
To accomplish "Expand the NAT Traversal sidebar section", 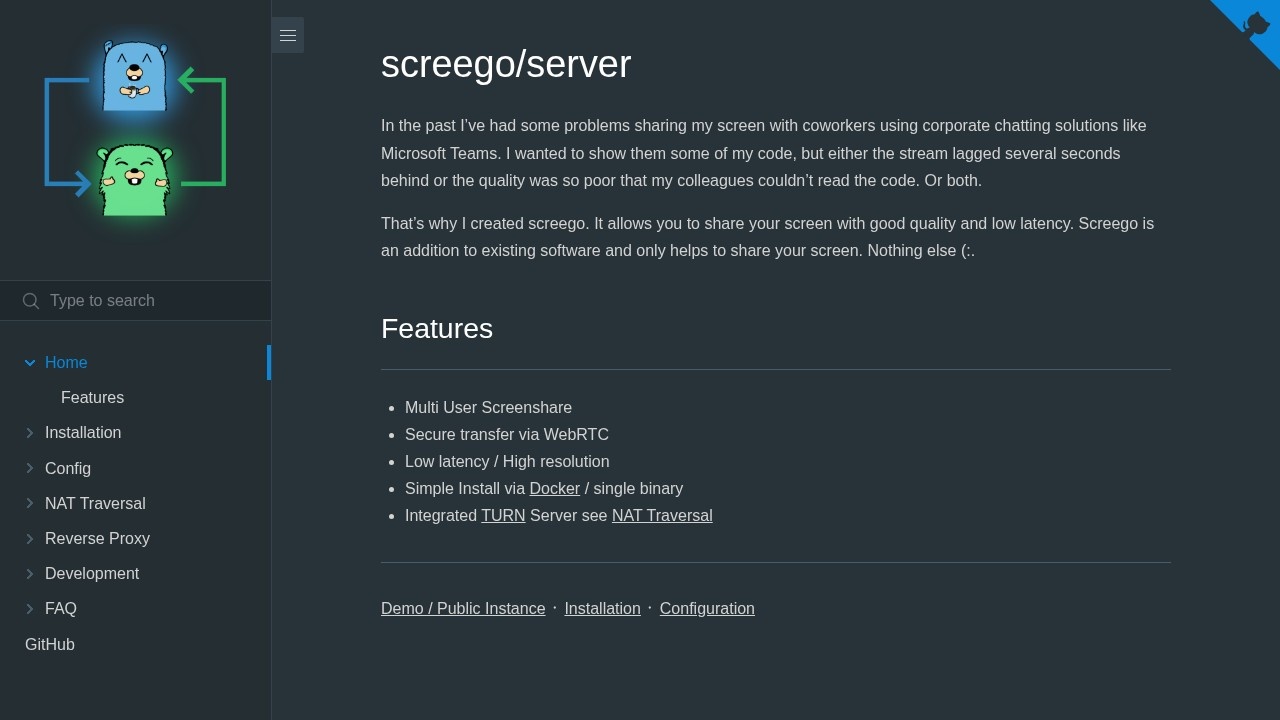I will 29,503.
